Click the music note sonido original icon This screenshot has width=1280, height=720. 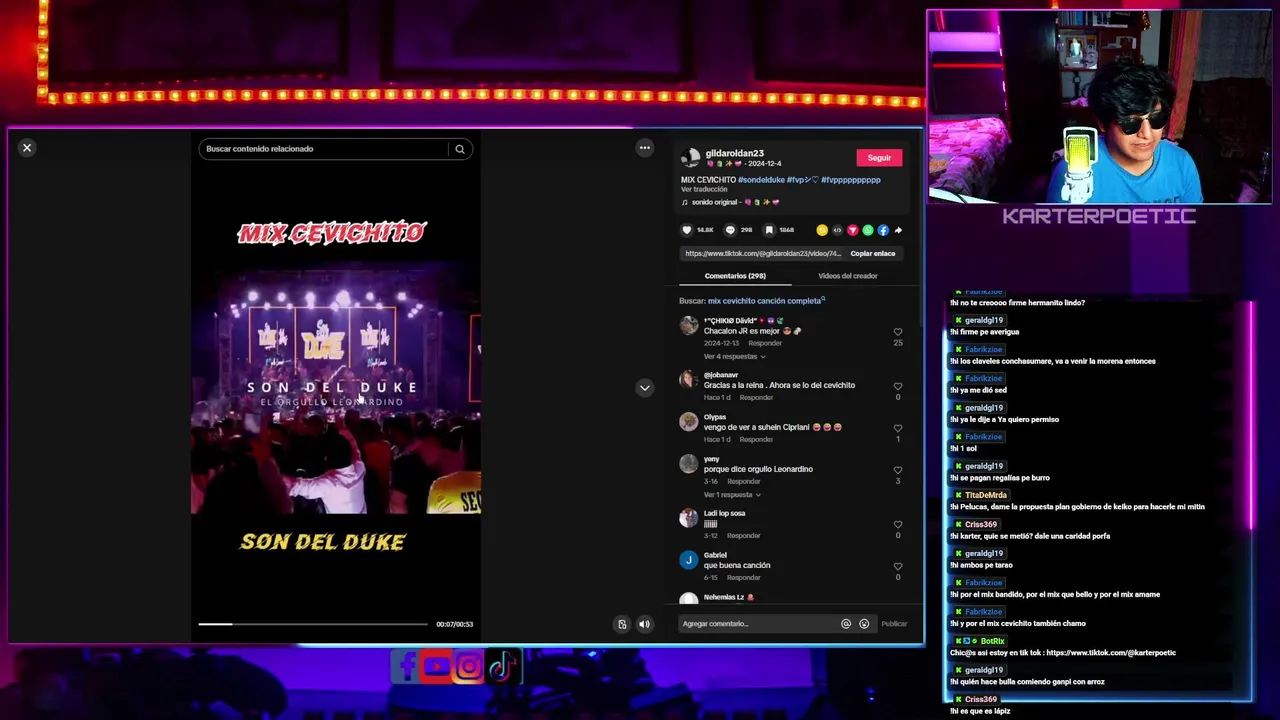(685, 202)
